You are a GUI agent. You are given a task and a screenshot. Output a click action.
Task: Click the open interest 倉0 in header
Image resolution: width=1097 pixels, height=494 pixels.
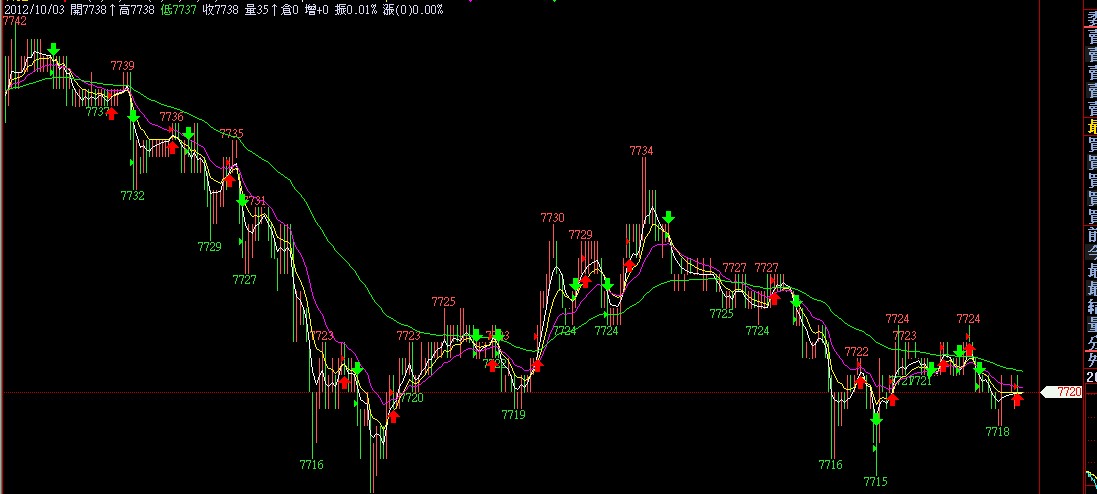(290, 10)
